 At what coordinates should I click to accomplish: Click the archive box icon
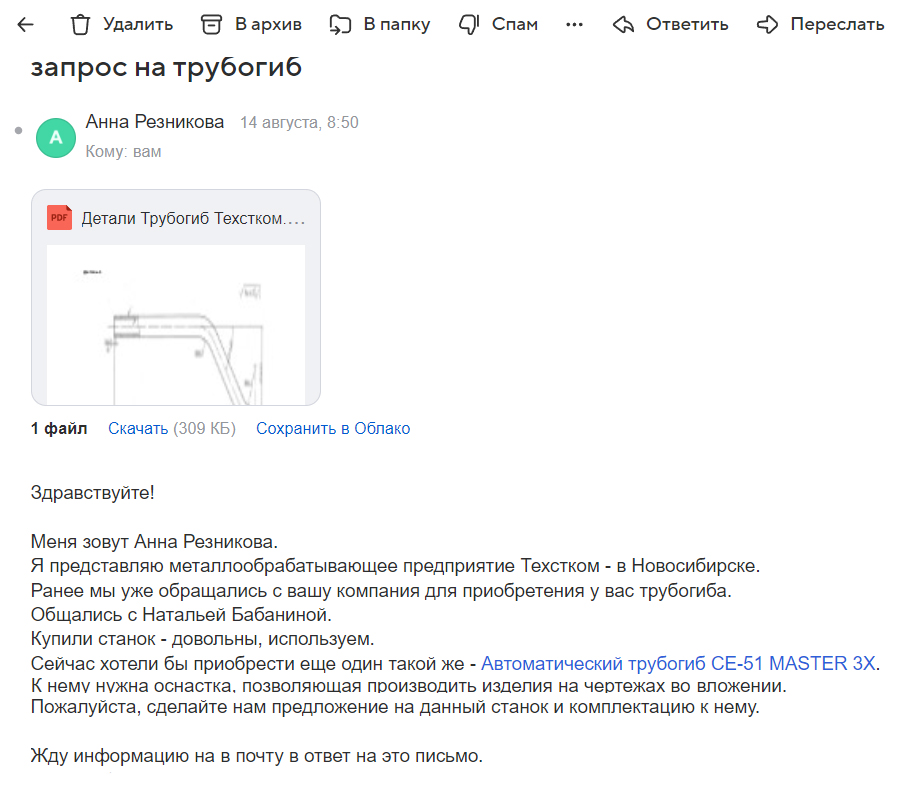(211, 25)
